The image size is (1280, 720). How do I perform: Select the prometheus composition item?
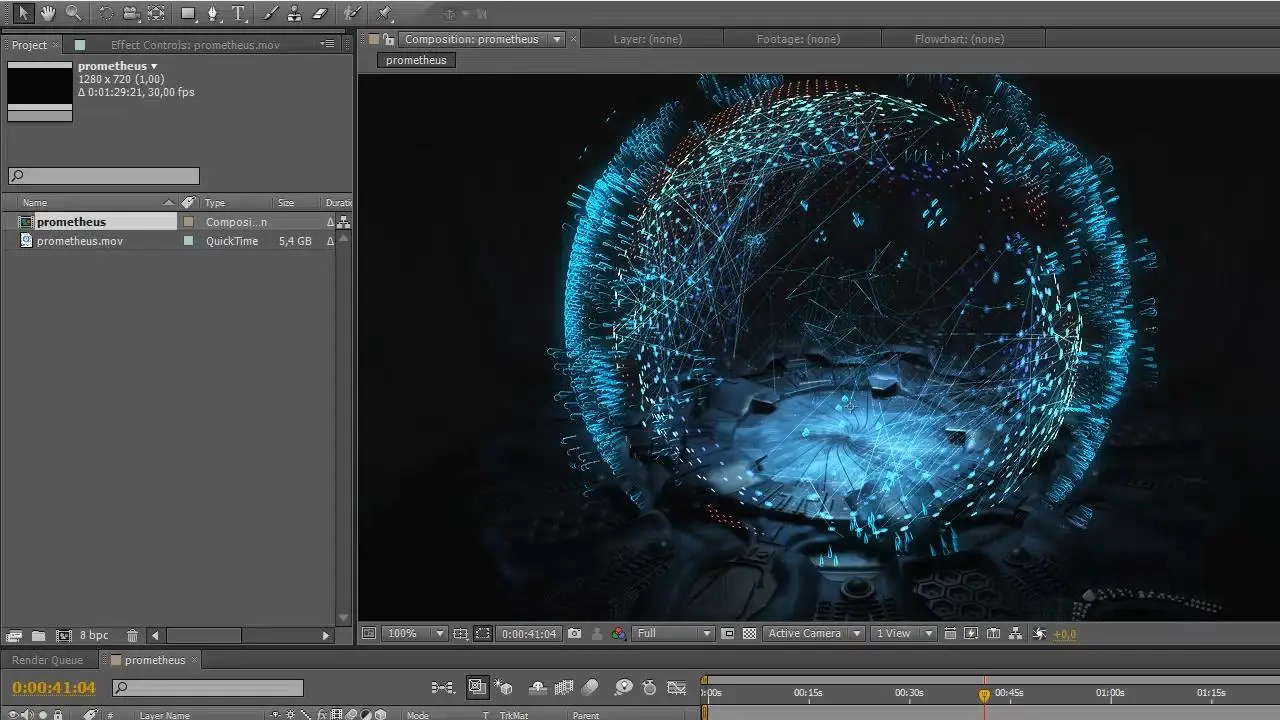(x=71, y=222)
